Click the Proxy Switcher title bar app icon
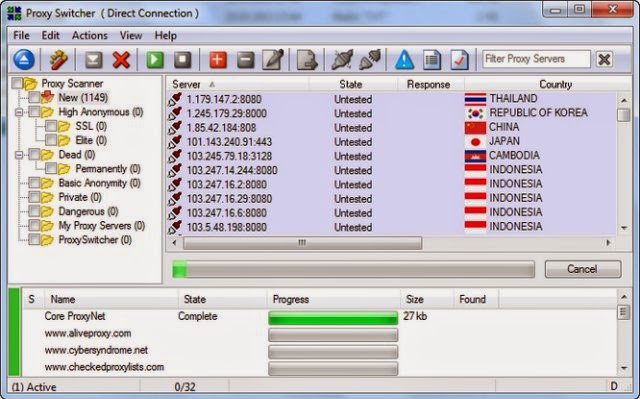640x399 pixels. pyautogui.click(x=14, y=13)
